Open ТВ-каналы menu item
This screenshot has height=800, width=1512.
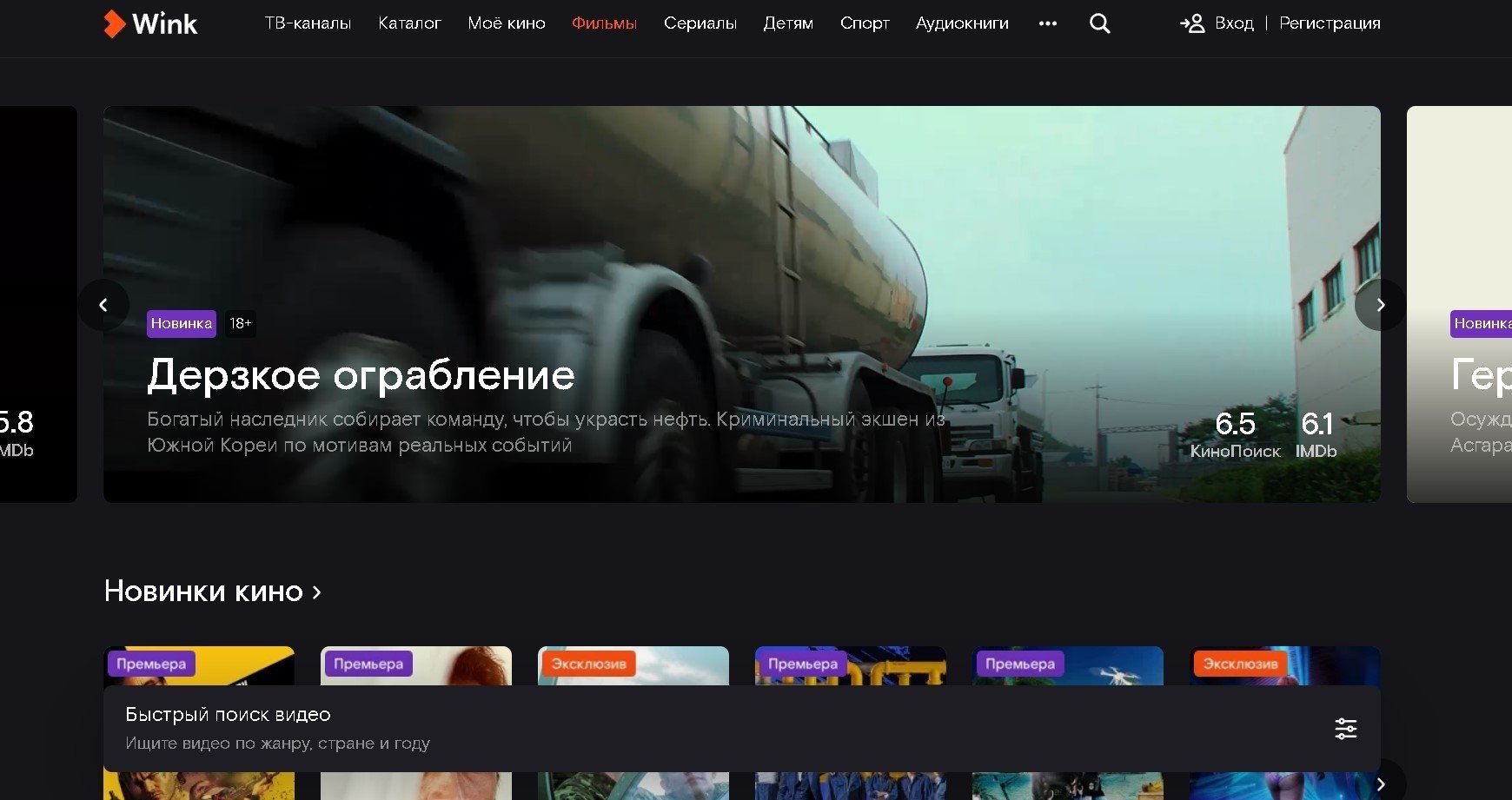(x=308, y=23)
